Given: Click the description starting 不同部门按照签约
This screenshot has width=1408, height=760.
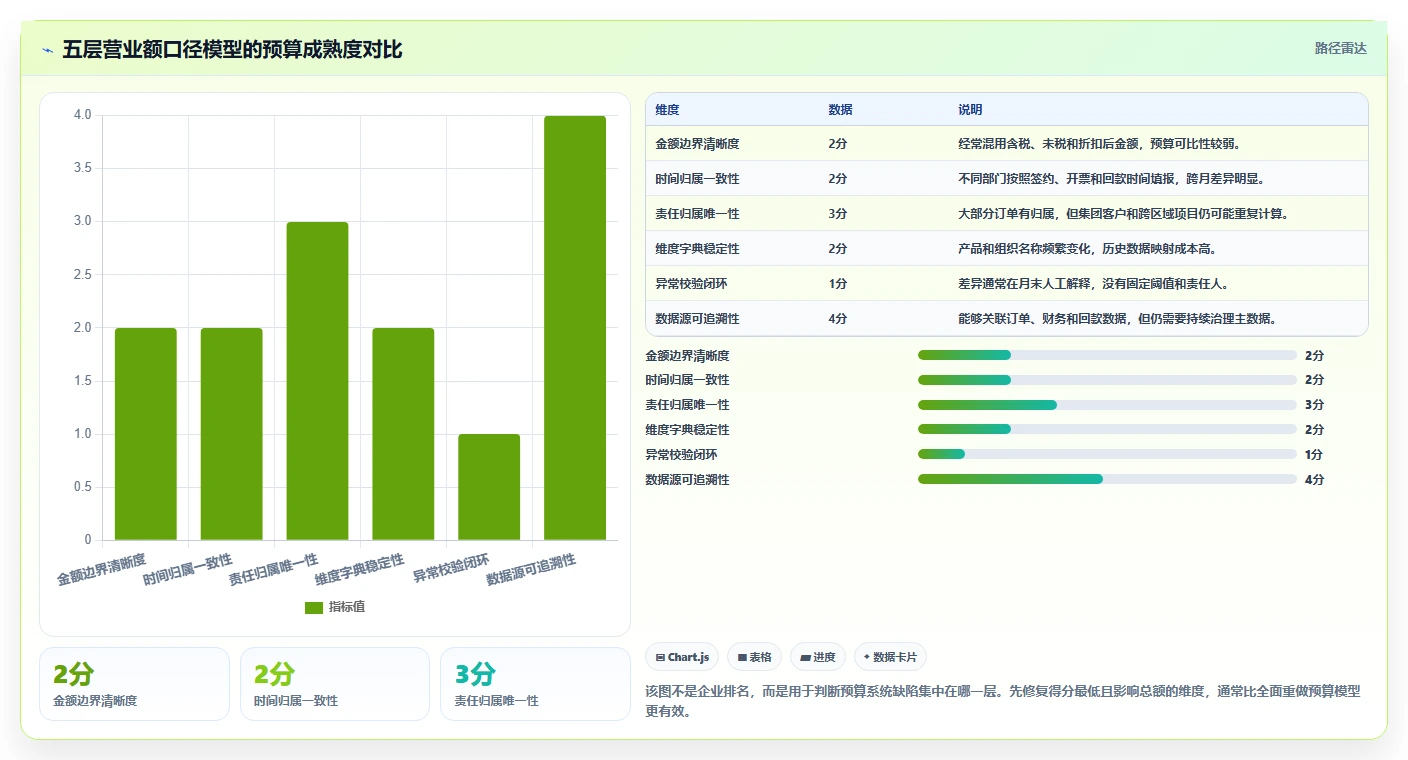Looking at the screenshot, I should (x=1111, y=179).
